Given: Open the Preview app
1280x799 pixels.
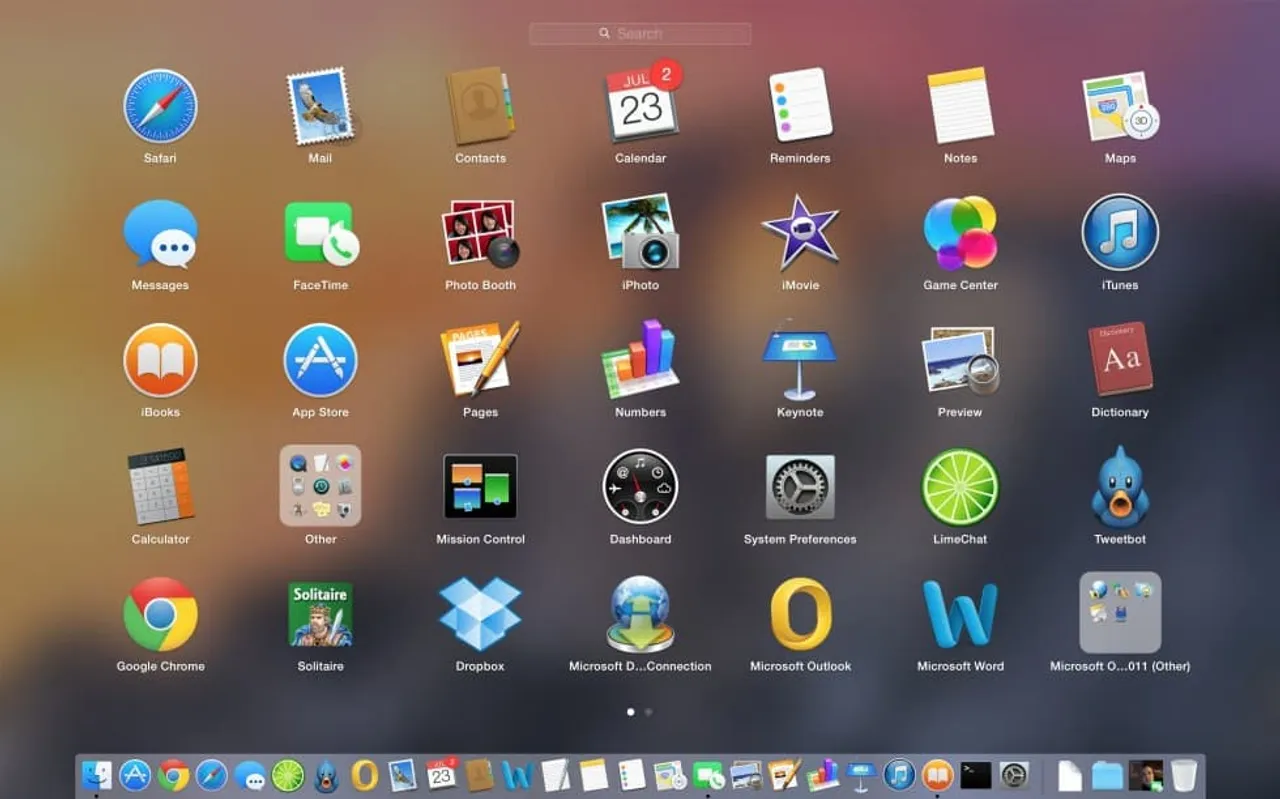Looking at the screenshot, I should (960, 360).
